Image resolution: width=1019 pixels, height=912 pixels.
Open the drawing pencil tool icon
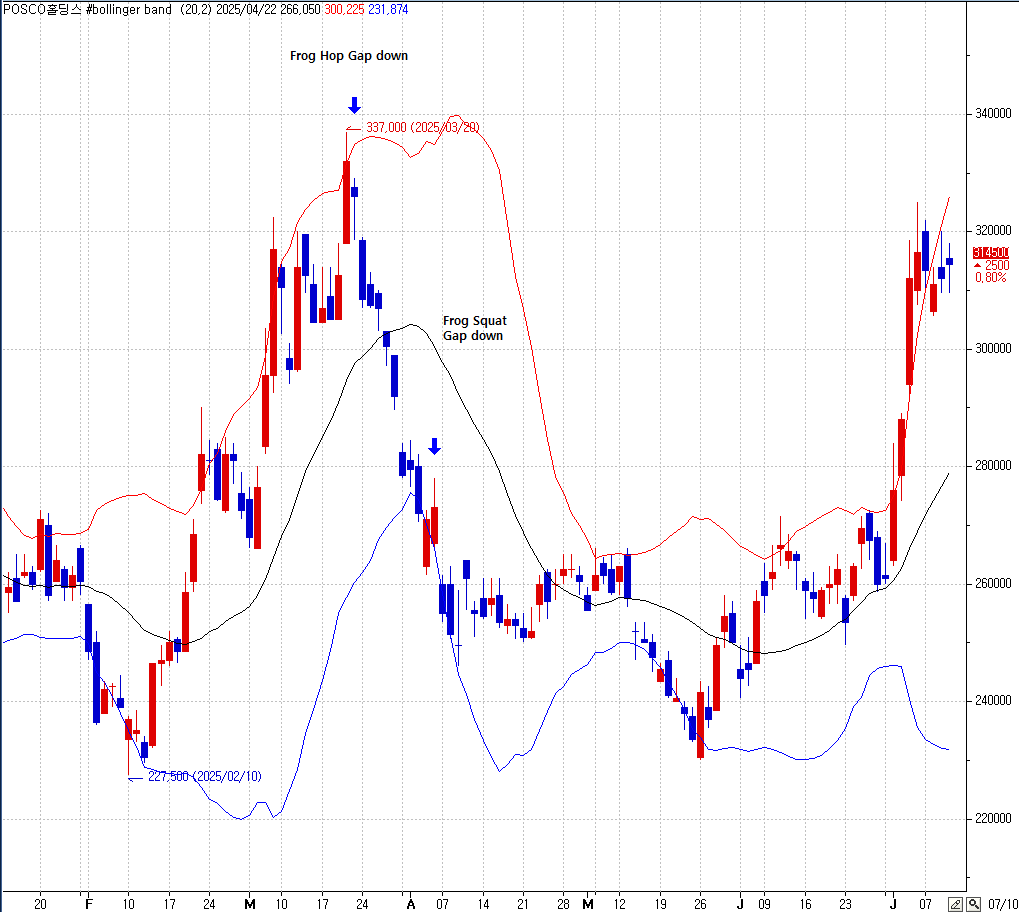pos(955,904)
